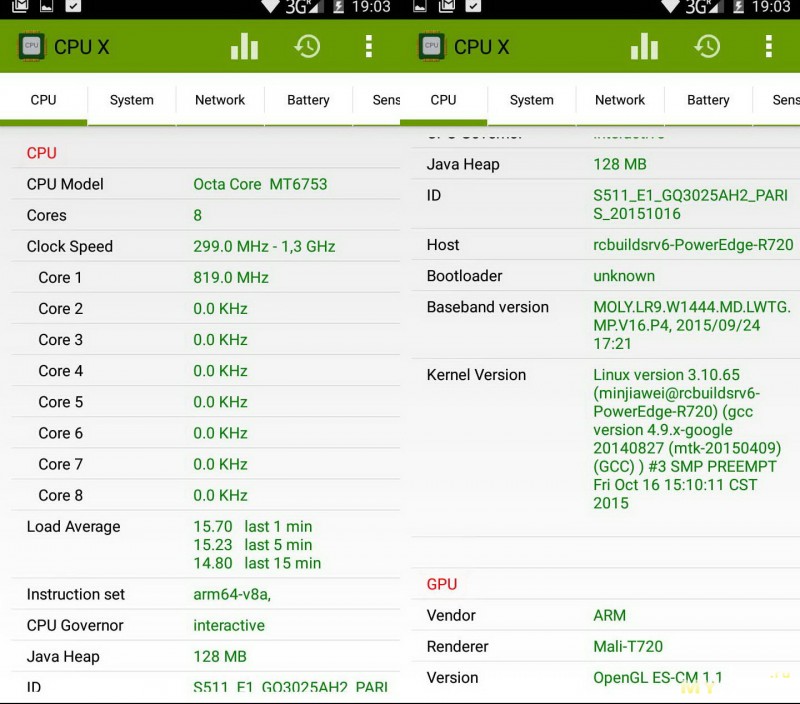This screenshot has height=704, width=800.
Task: Click the Version value OpenGL ES-CM 1.1
Action: [658, 677]
